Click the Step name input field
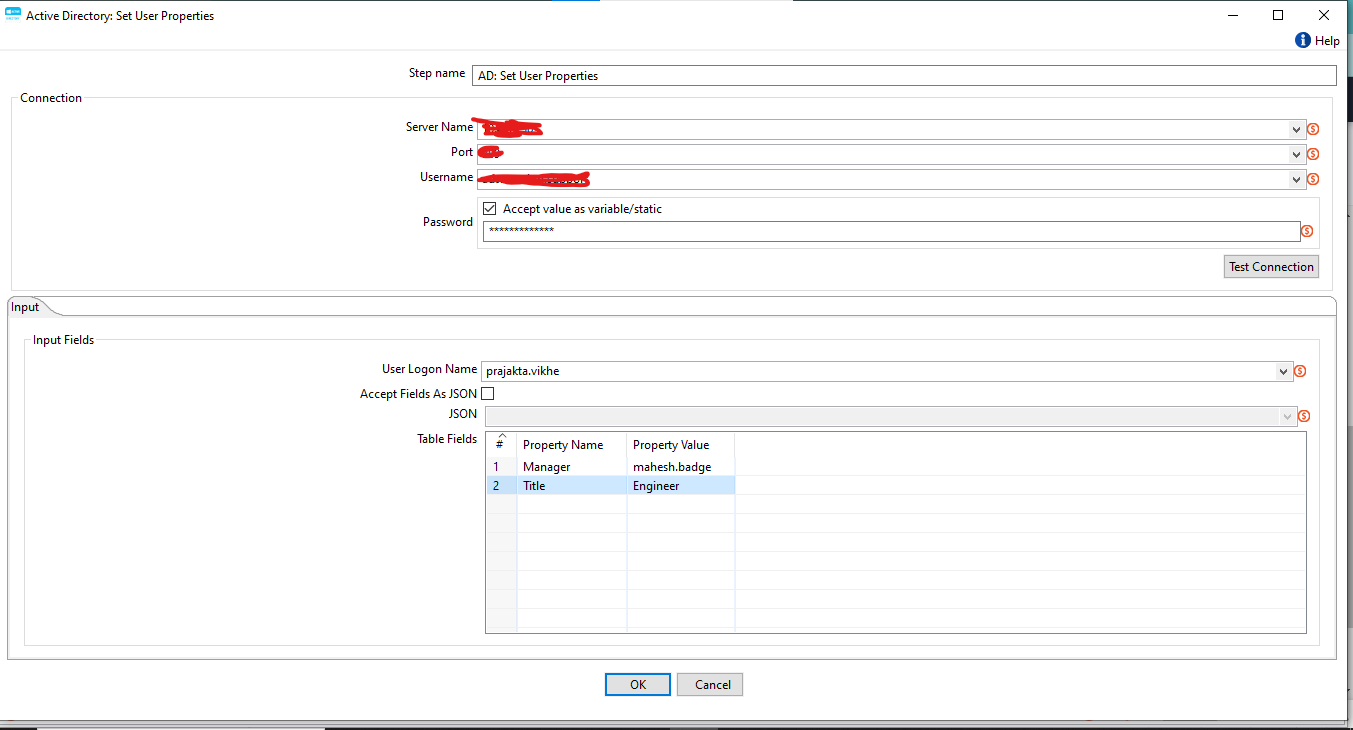 point(904,75)
